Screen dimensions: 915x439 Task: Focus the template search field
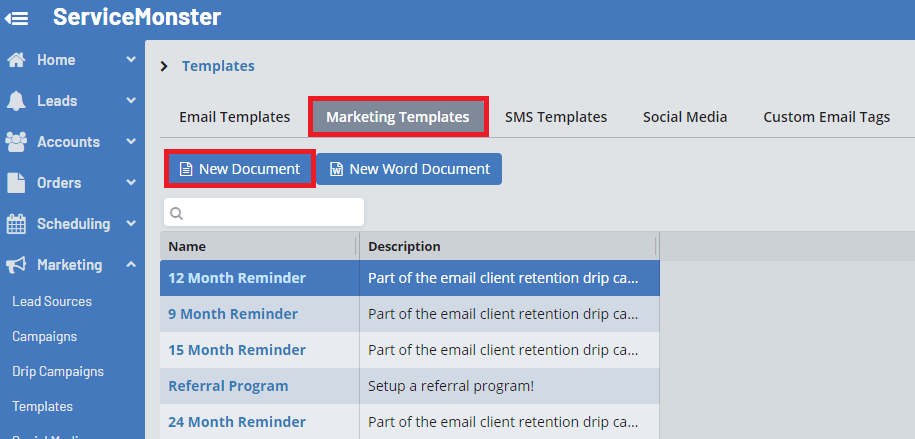pos(272,213)
